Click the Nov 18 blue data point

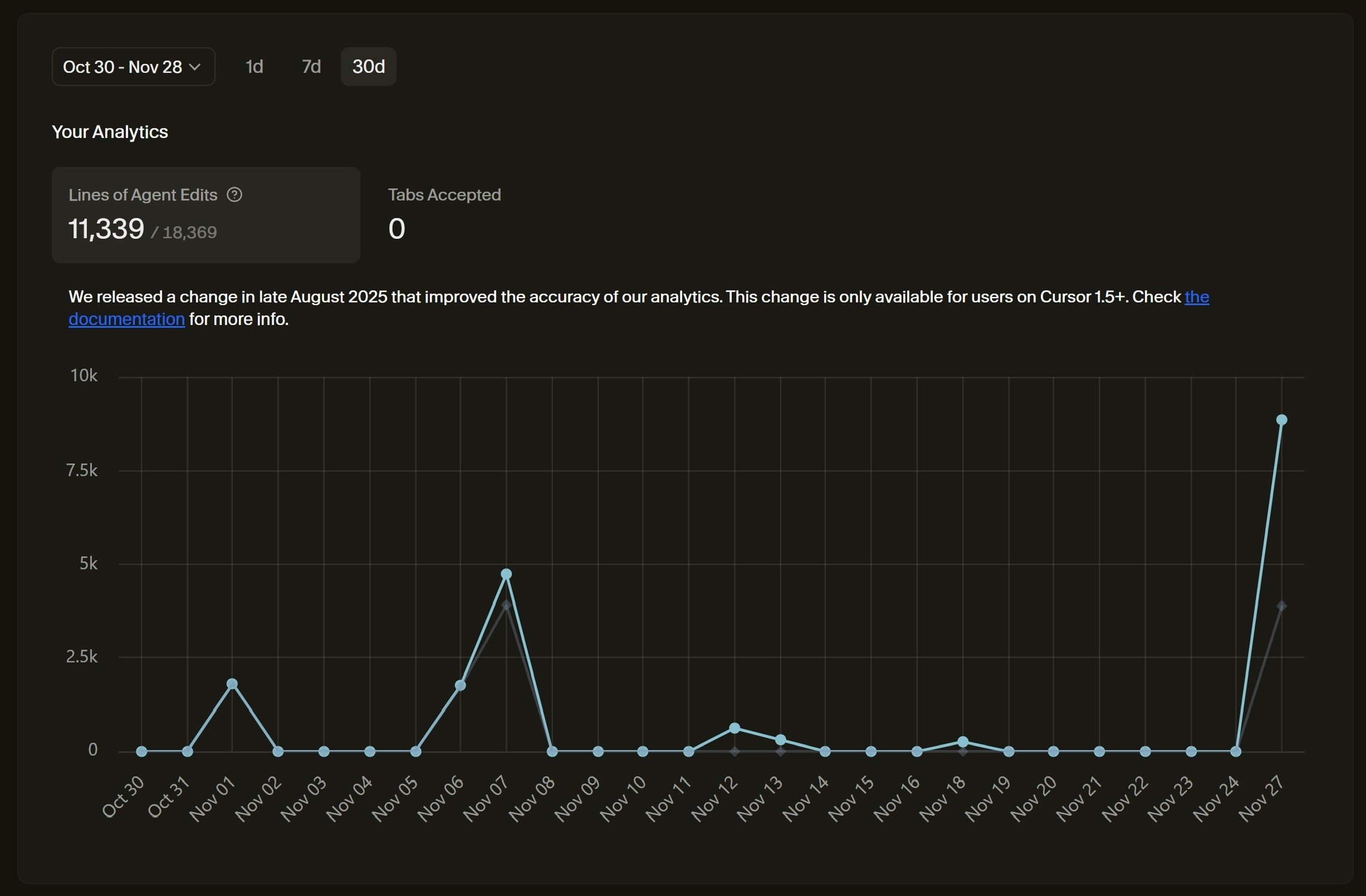click(x=963, y=742)
